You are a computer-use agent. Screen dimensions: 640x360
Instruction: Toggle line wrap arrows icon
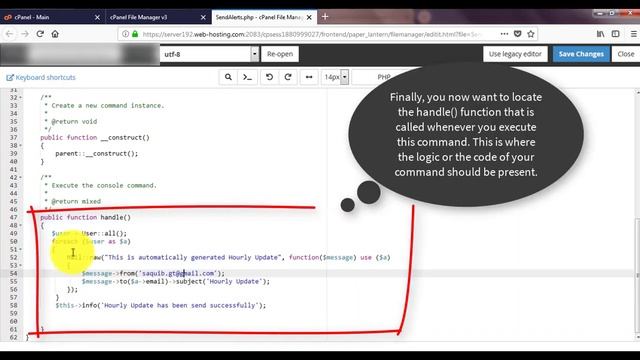309,77
